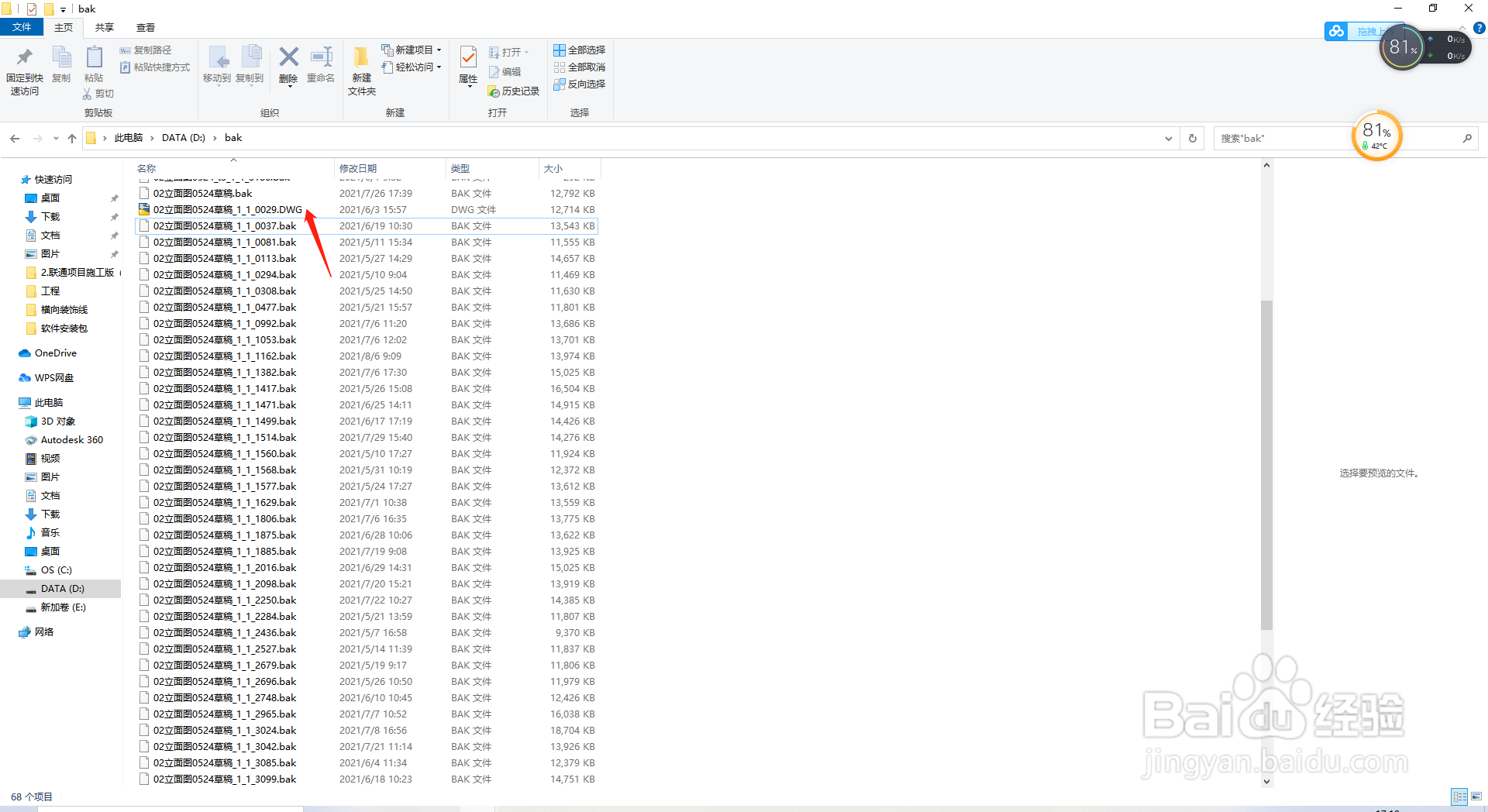Click the Refresh button beside address bar

(x=1193, y=139)
